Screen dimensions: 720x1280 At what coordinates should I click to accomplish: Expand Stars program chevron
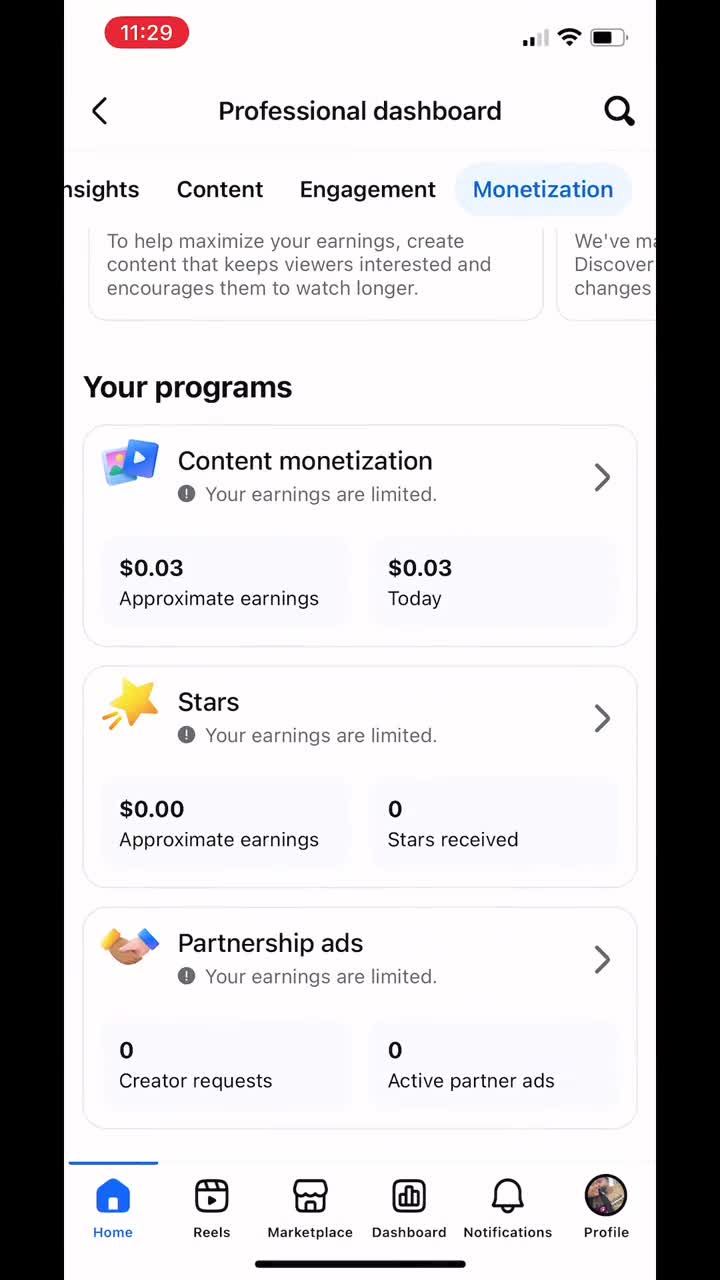(602, 718)
